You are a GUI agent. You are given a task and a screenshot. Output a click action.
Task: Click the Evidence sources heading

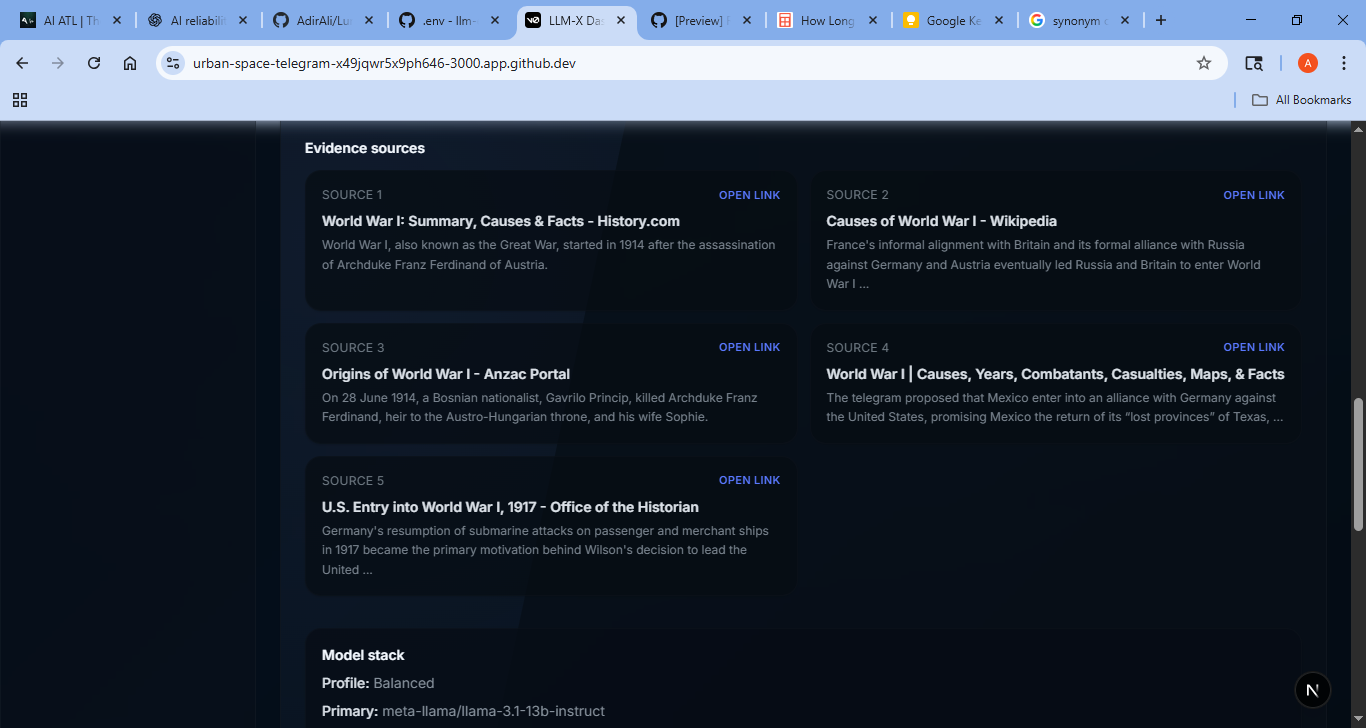click(x=365, y=148)
